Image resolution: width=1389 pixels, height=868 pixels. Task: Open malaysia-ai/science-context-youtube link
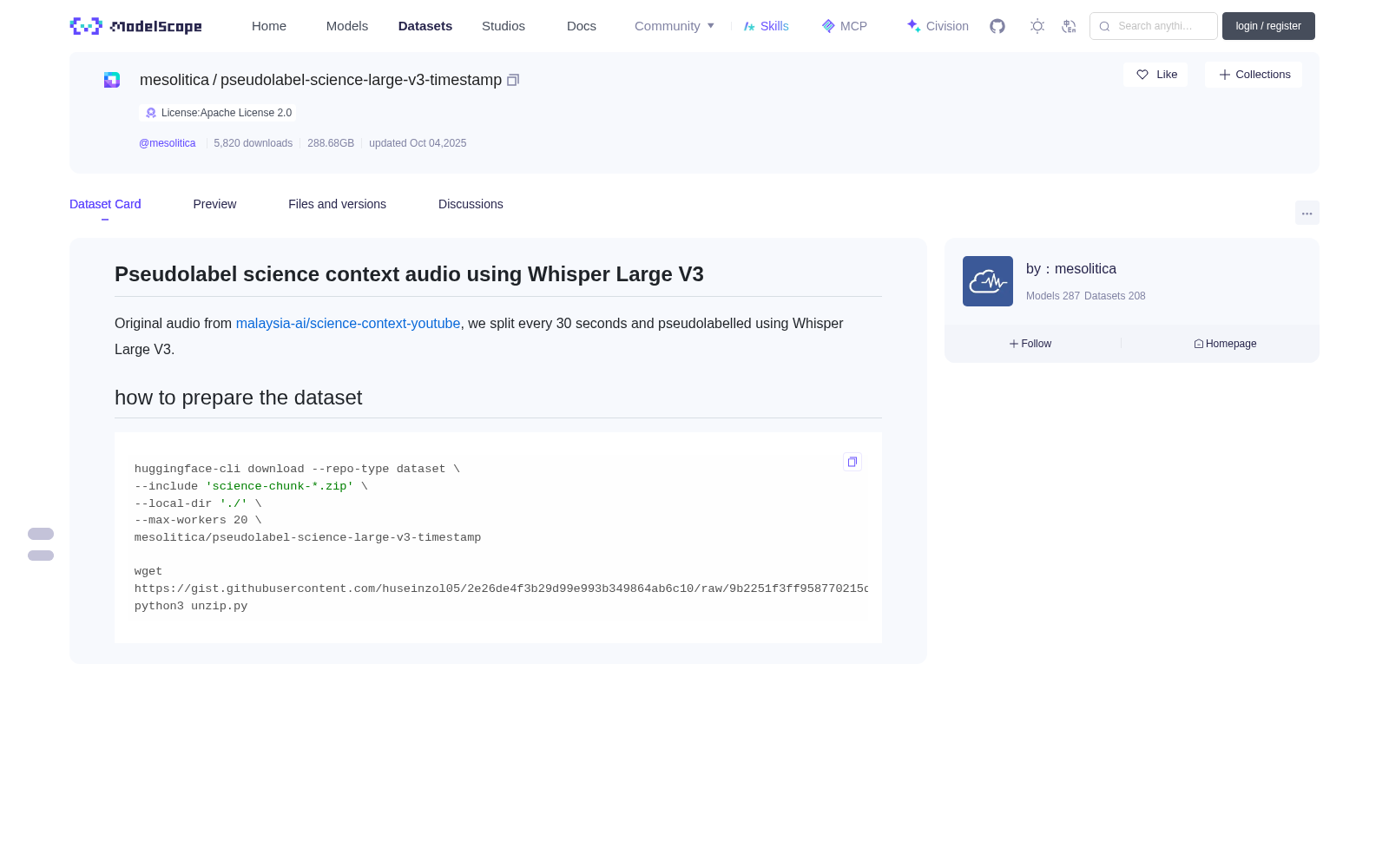click(x=348, y=323)
